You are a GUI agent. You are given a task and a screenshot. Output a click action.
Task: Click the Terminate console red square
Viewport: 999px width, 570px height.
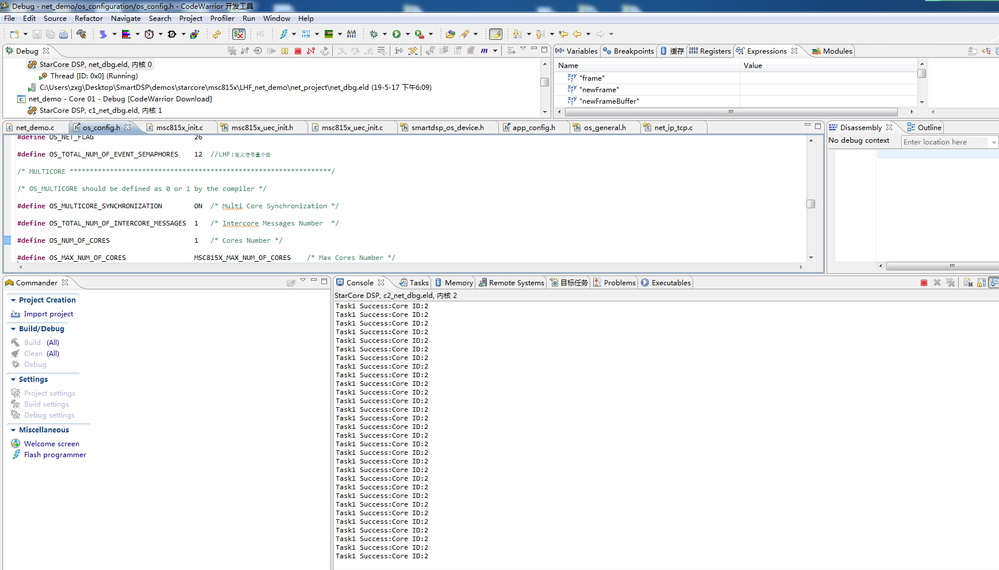pyautogui.click(x=924, y=283)
